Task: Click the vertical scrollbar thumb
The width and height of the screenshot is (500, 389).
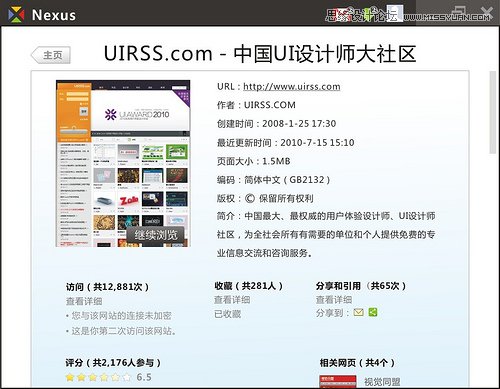Action: tap(493, 112)
